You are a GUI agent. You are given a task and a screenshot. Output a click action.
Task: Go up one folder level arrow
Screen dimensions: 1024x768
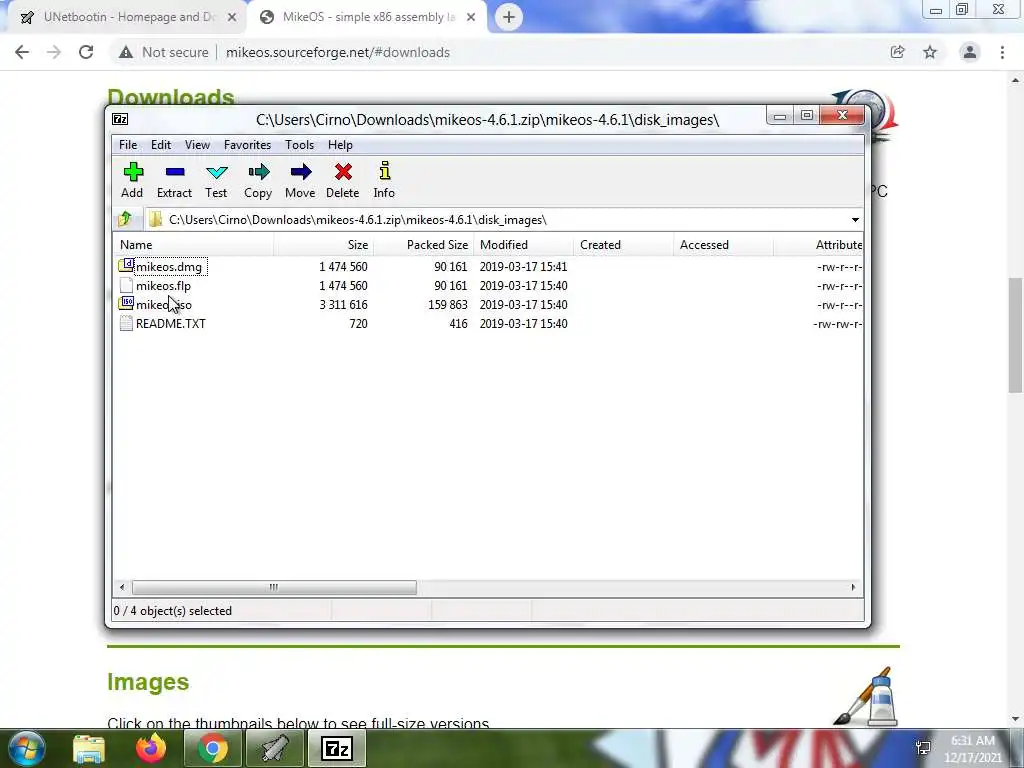click(125, 219)
